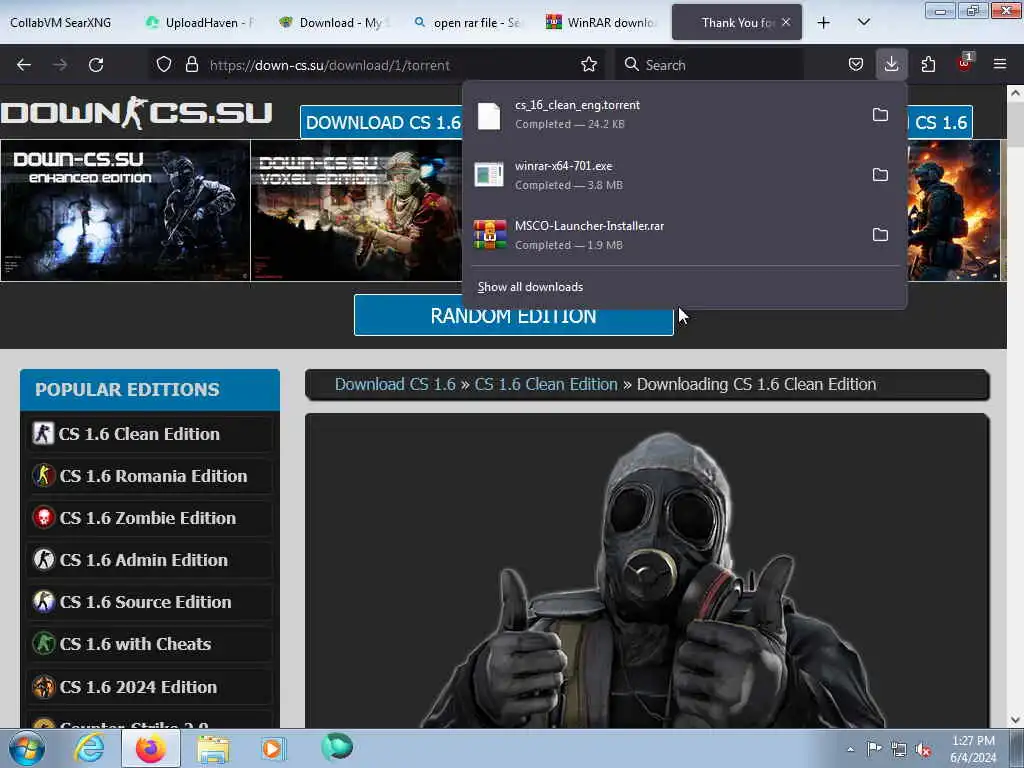
Task: Click the DOWN-CS.SU site logo
Action: coord(136,112)
